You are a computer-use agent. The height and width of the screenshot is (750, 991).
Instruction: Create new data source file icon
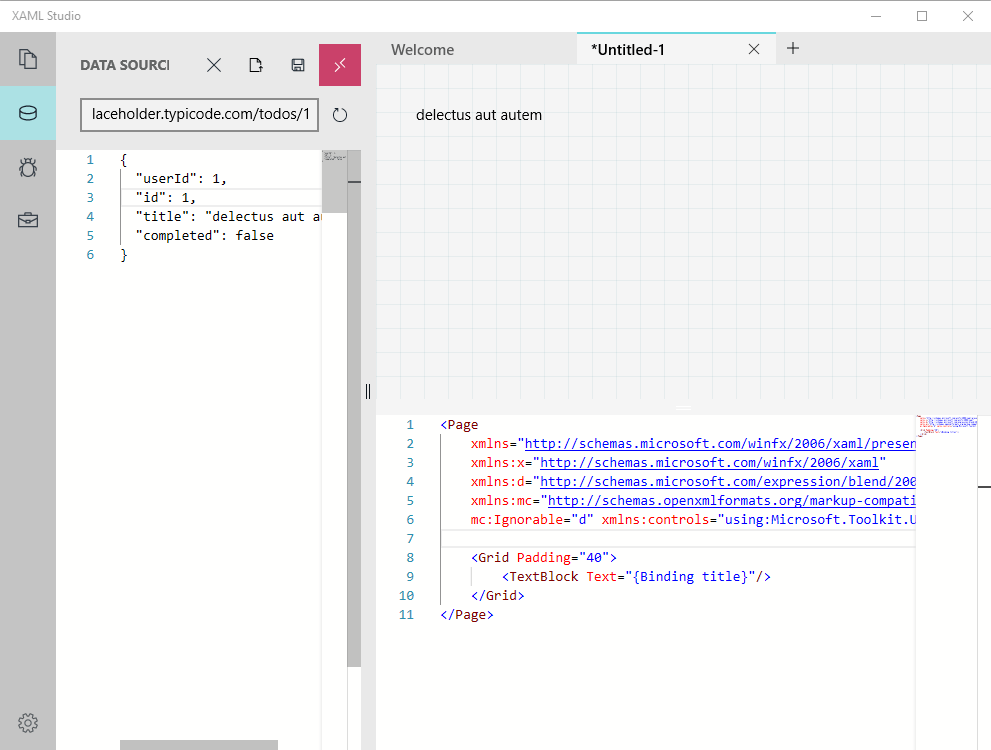(256, 65)
